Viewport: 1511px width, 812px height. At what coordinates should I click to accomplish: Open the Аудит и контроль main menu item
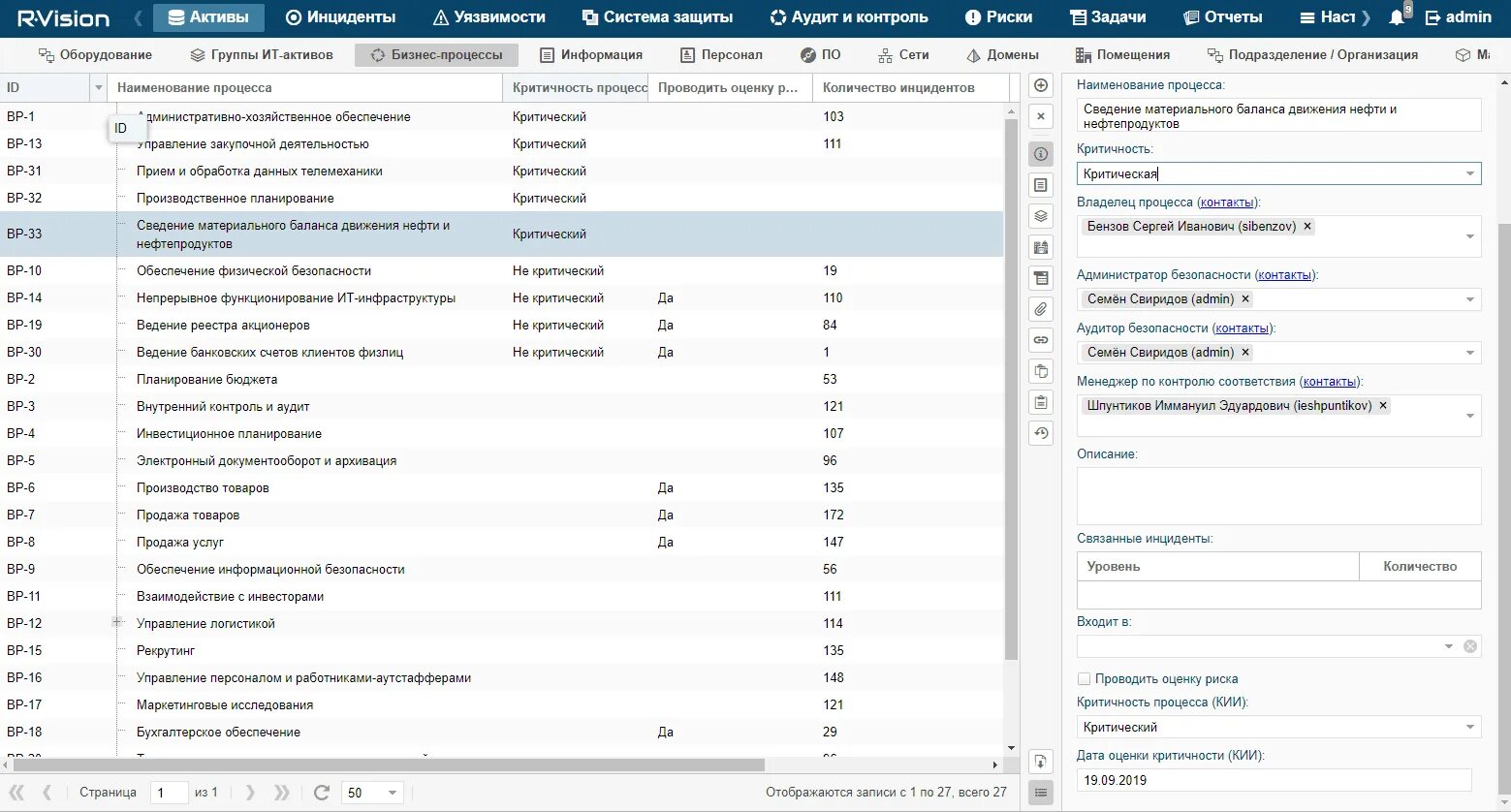[x=849, y=17]
